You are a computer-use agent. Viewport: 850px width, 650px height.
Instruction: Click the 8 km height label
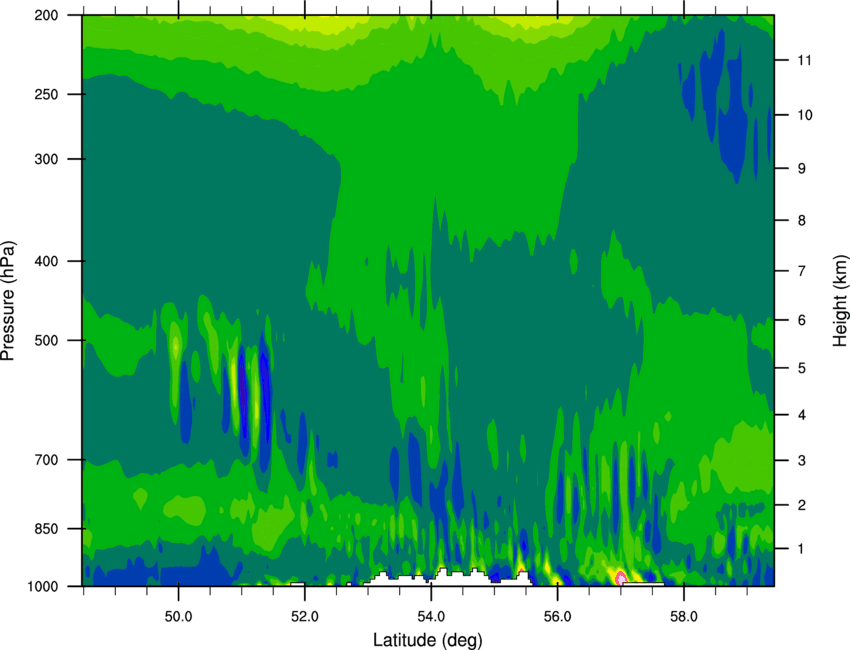point(802,221)
